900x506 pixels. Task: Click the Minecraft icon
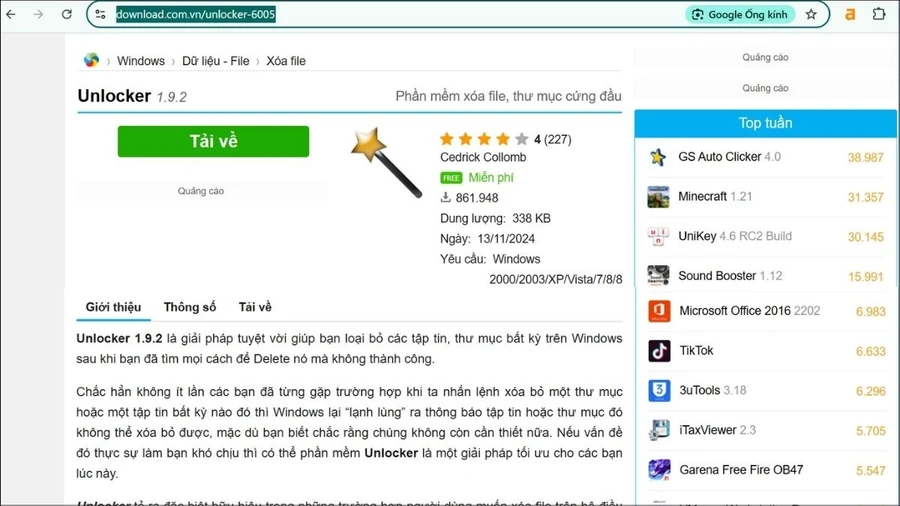658,197
